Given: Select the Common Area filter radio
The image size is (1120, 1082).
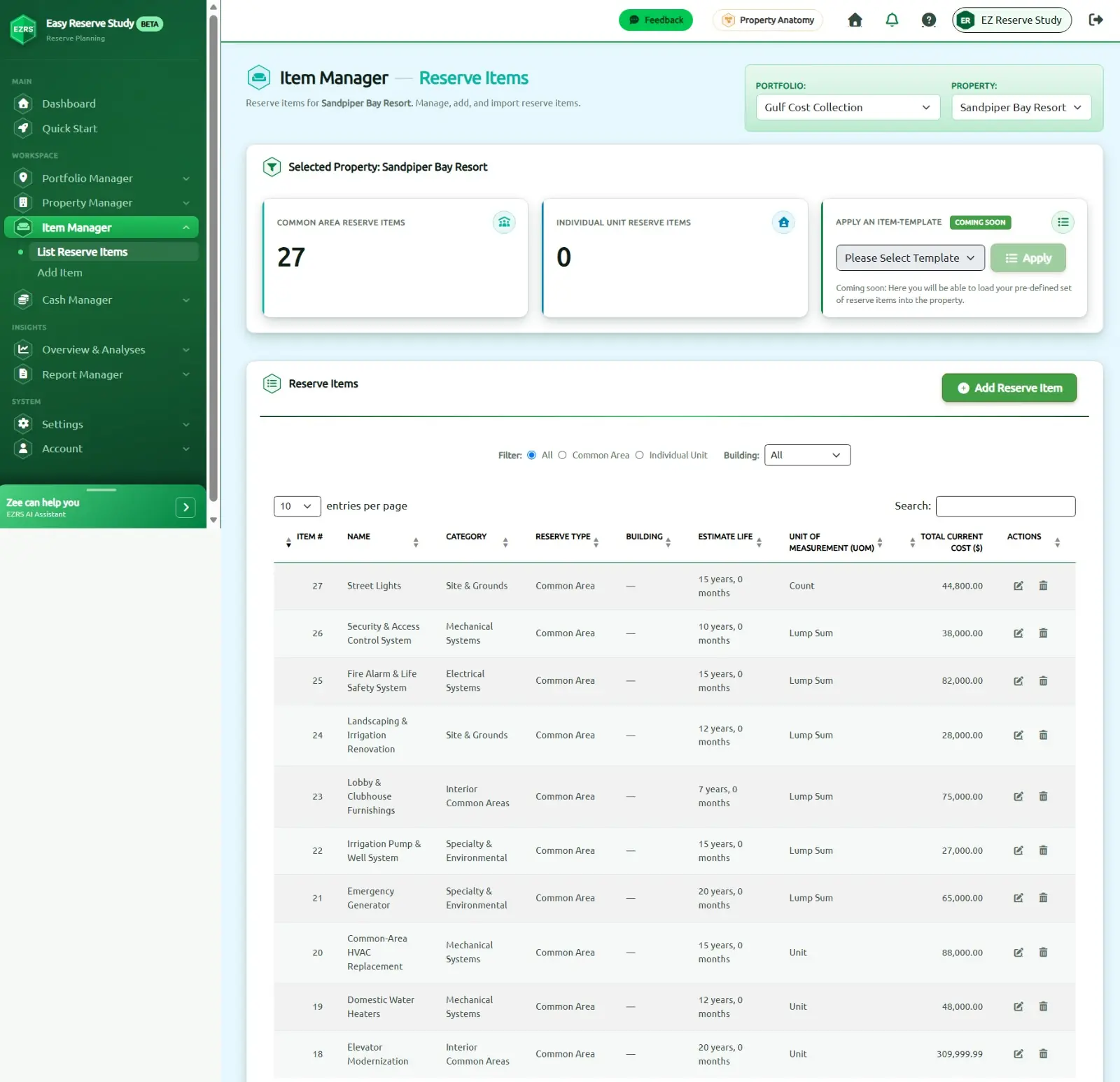Looking at the screenshot, I should click(562, 456).
